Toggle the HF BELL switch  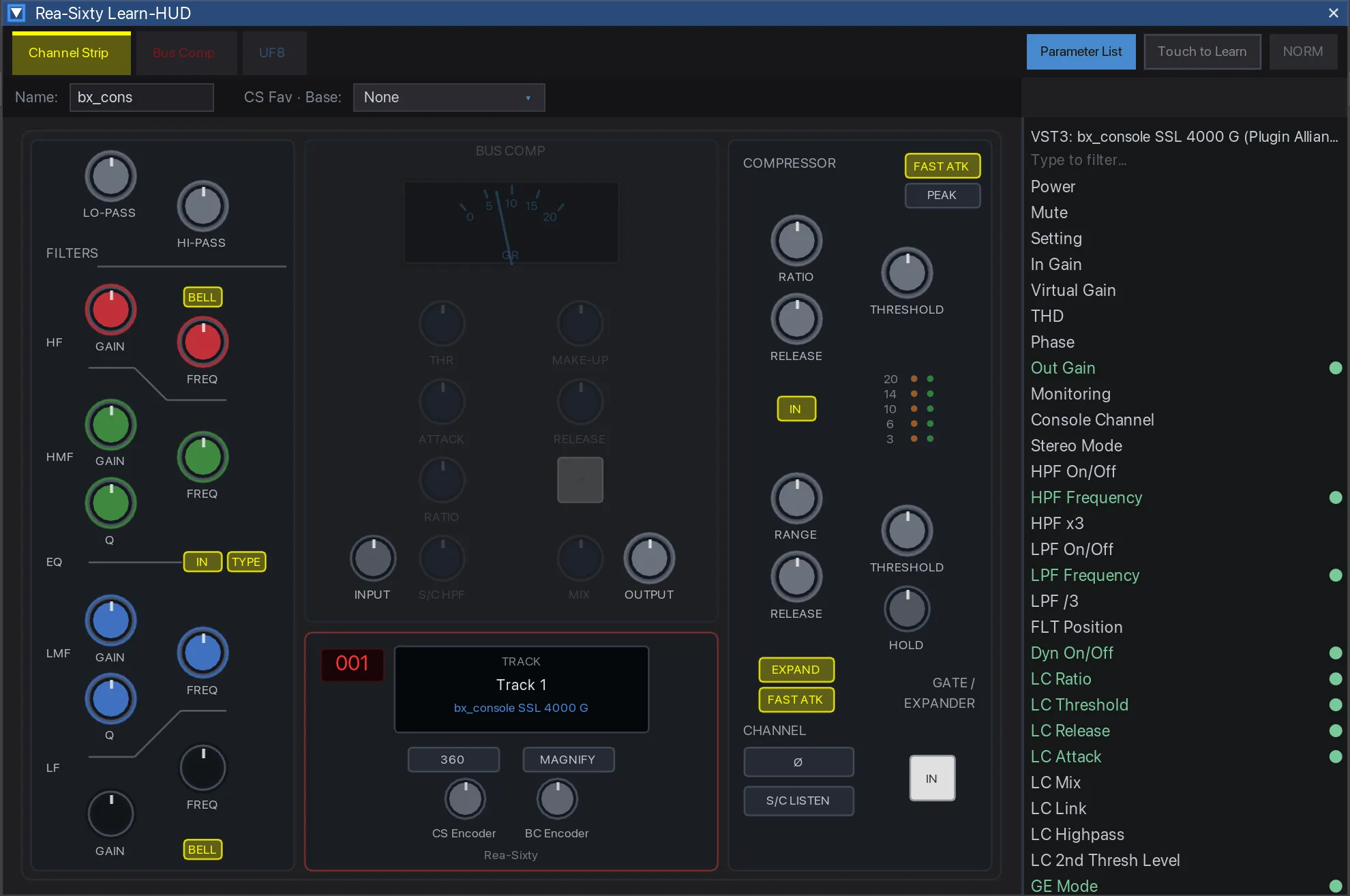[202, 297]
